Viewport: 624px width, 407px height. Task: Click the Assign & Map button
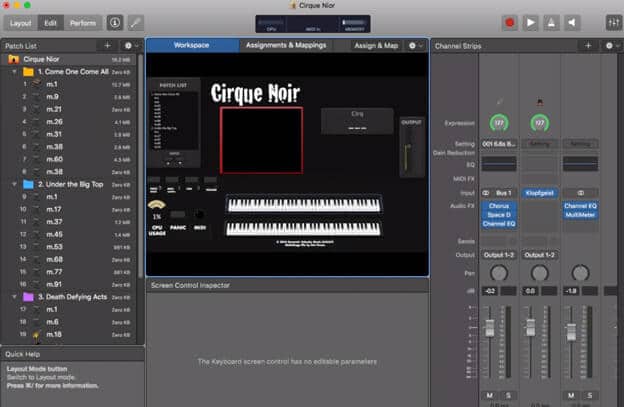point(376,45)
